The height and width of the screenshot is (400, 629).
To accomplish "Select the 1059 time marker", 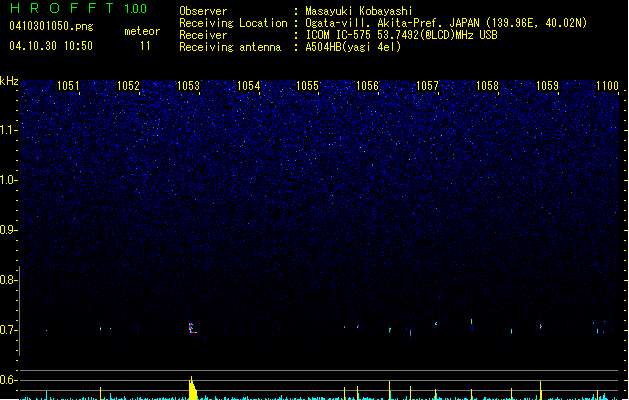I will pyautogui.click(x=547, y=86).
